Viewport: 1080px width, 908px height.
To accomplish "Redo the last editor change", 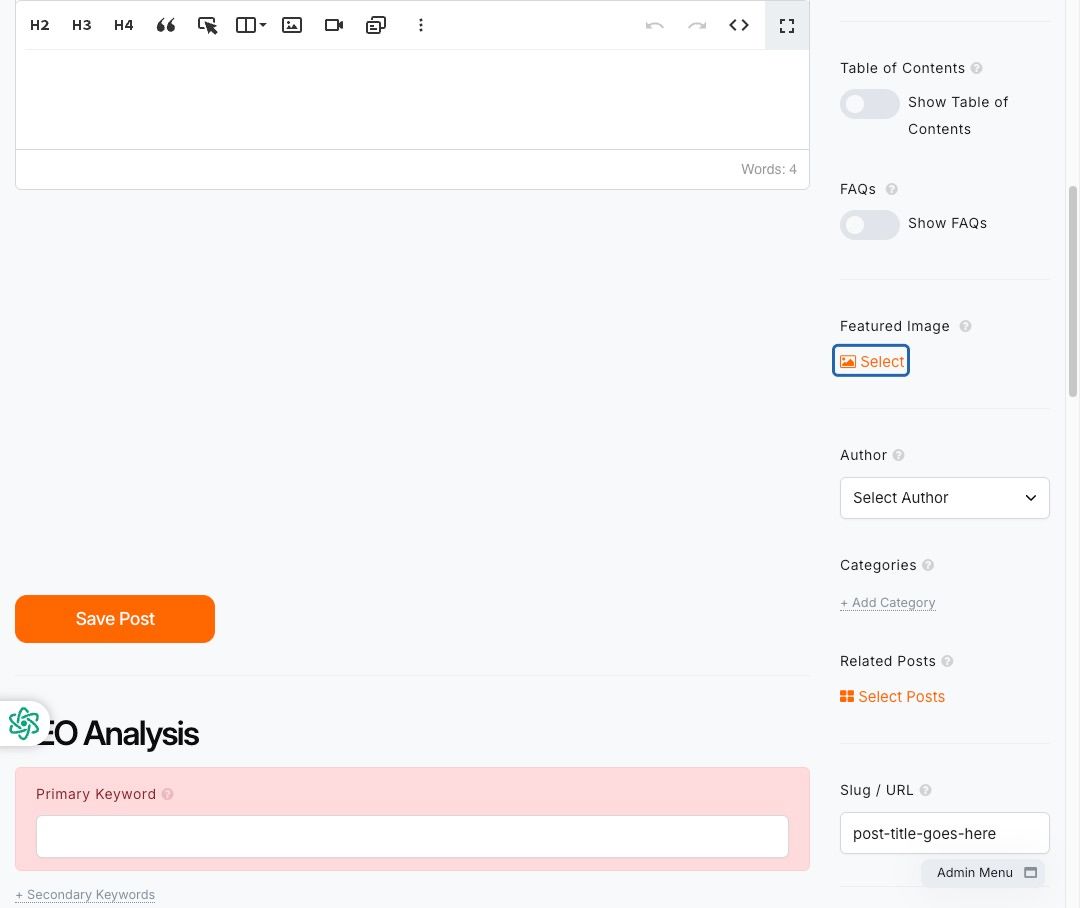I will 697,25.
